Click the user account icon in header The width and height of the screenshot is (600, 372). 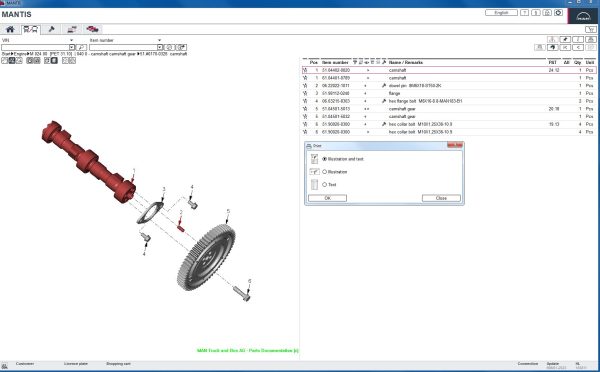point(547,13)
